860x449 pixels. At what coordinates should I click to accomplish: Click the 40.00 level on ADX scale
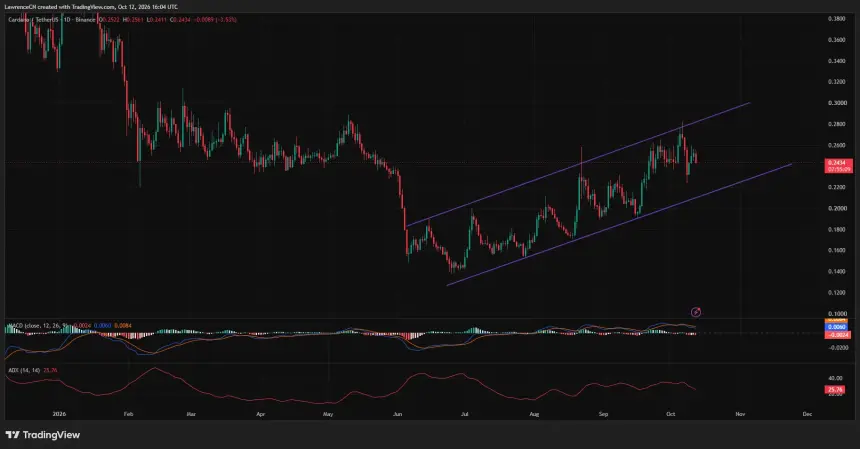(835, 378)
